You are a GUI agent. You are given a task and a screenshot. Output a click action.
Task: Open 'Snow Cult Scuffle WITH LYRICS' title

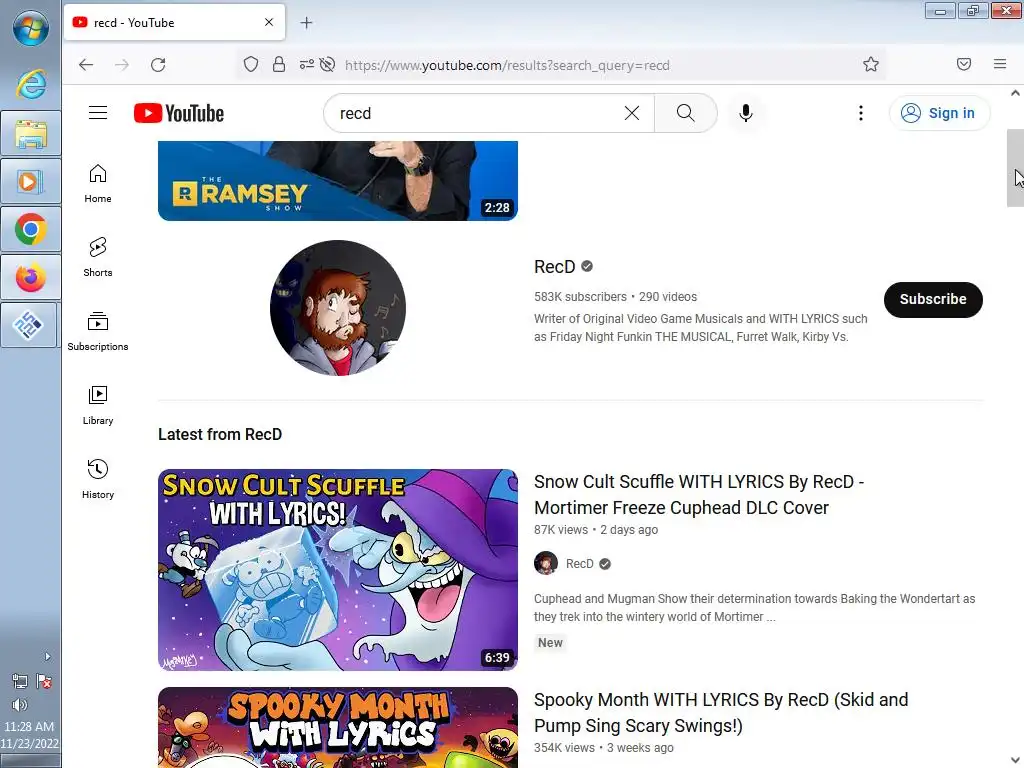click(699, 494)
